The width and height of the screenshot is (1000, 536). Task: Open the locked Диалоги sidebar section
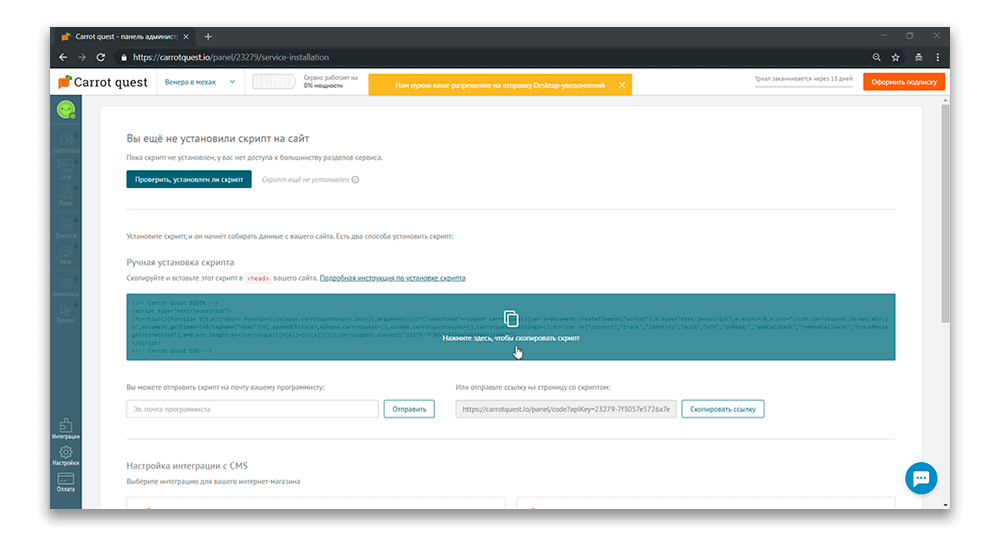pos(66,228)
